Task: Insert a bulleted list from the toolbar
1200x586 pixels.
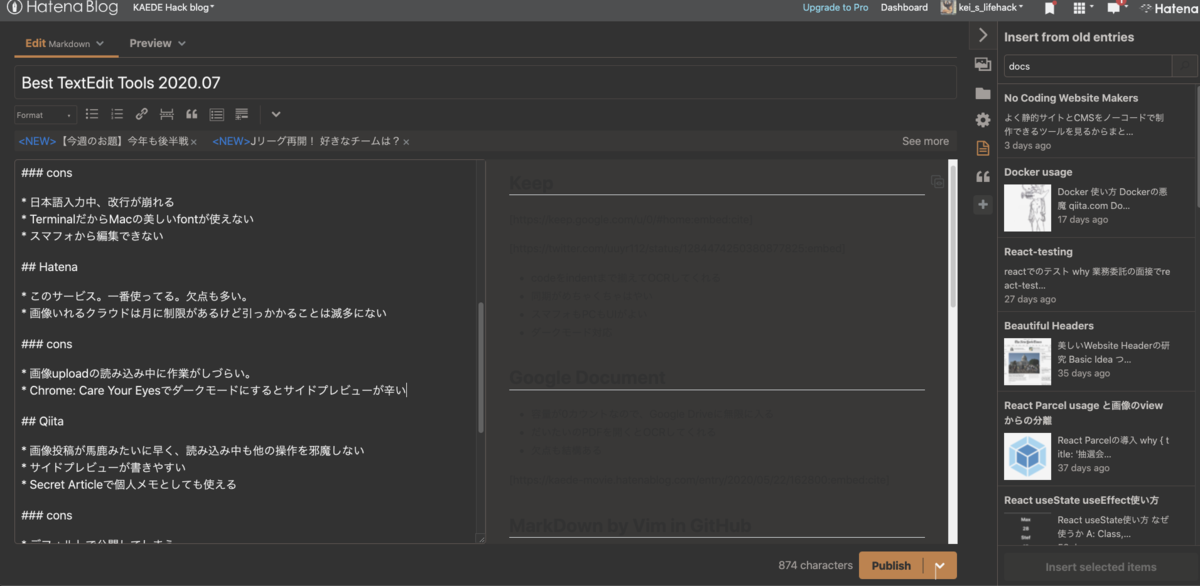Action: coord(92,114)
